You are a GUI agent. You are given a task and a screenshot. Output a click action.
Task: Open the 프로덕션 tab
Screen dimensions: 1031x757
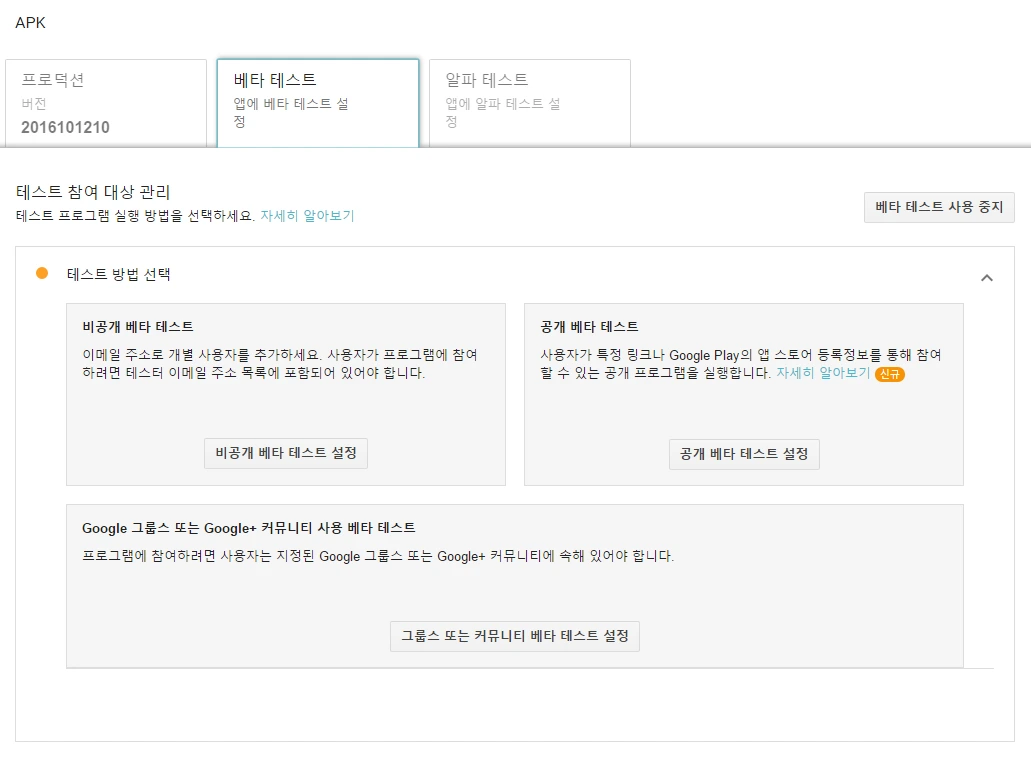click(x=106, y=103)
